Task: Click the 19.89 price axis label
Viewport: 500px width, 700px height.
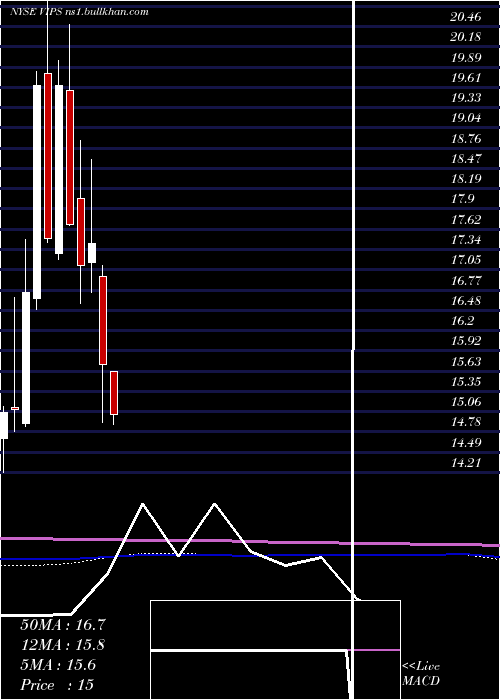Action: (x=466, y=58)
